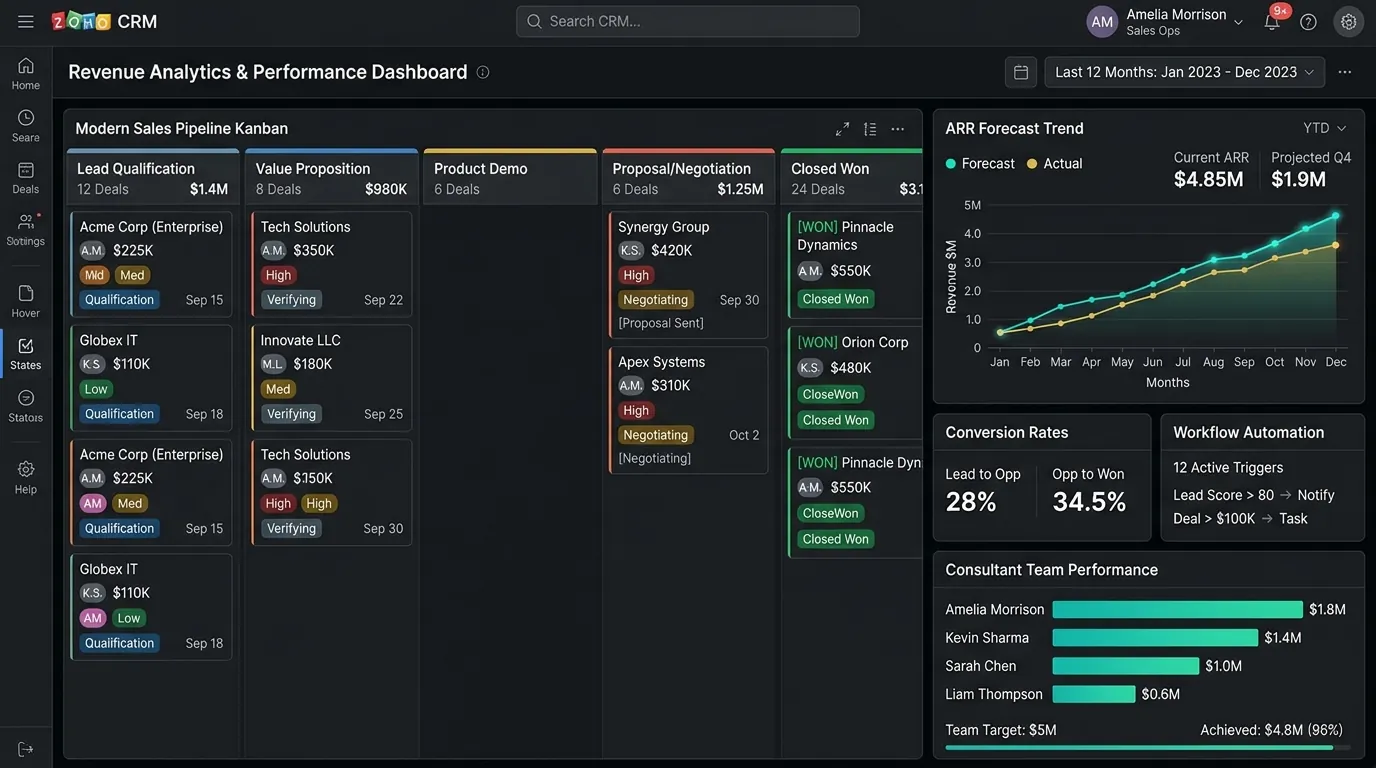Open the help question mark icon
The image size is (1376, 768).
point(1308,22)
